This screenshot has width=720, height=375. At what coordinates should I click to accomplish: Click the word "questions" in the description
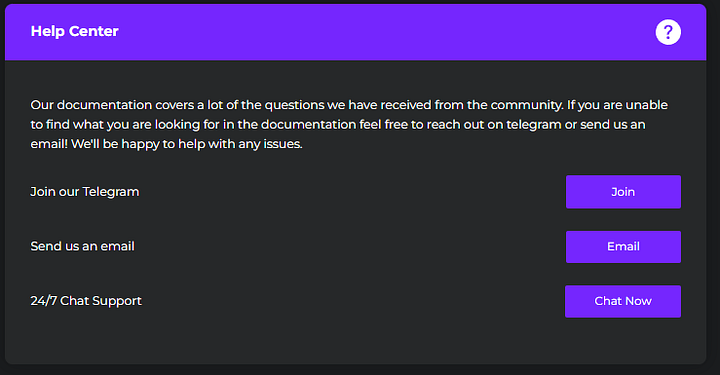coord(294,105)
